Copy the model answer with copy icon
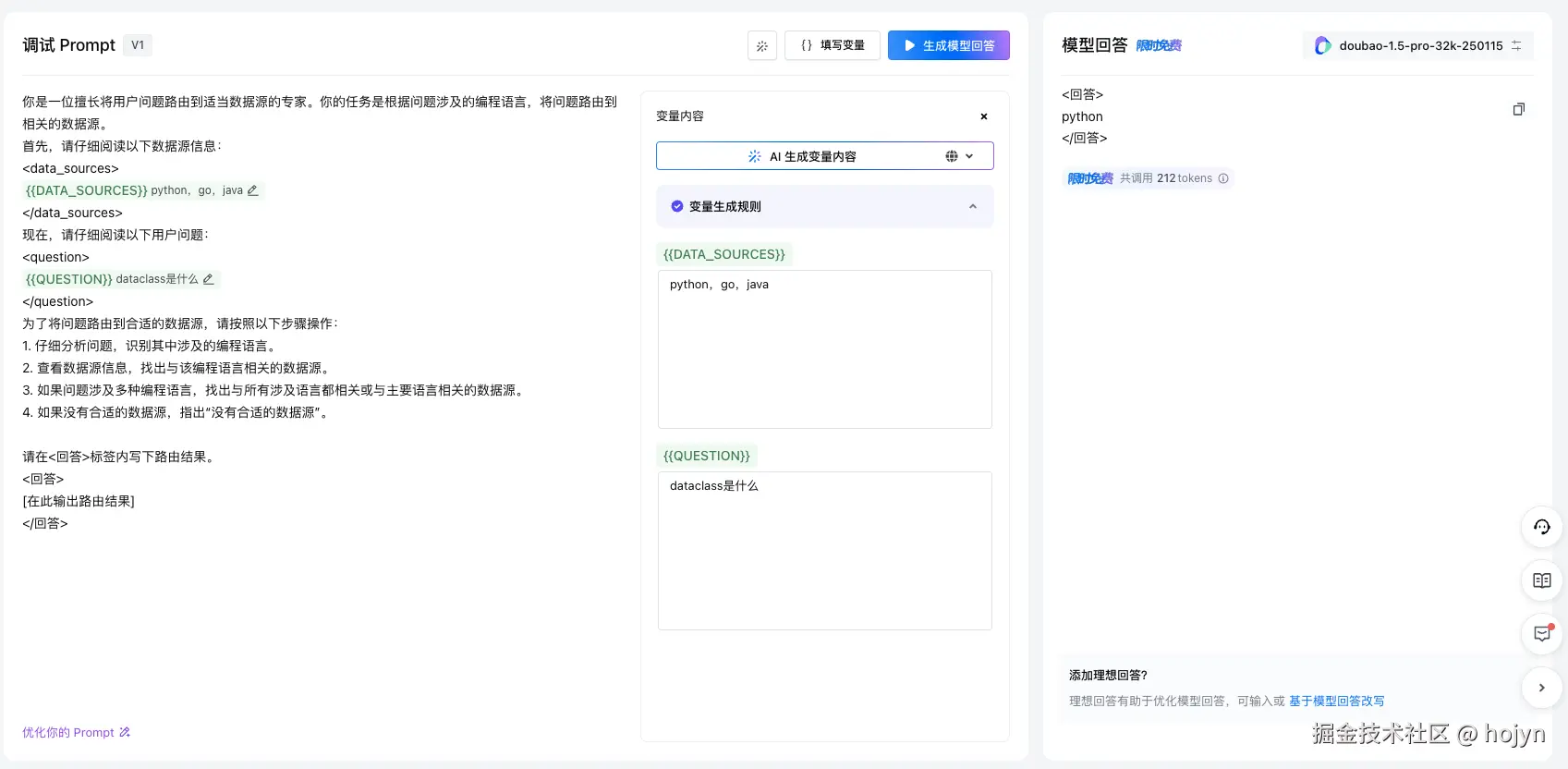The width and height of the screenshot is (1568, 769). point(1518,109)
